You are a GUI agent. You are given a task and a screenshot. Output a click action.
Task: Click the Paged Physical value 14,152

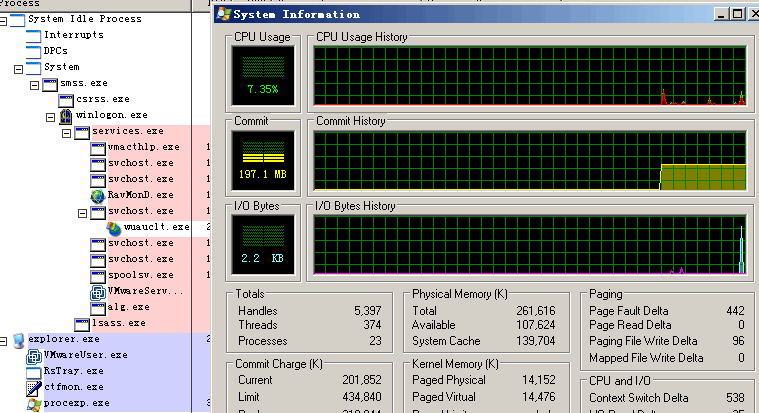click(538, 380)
